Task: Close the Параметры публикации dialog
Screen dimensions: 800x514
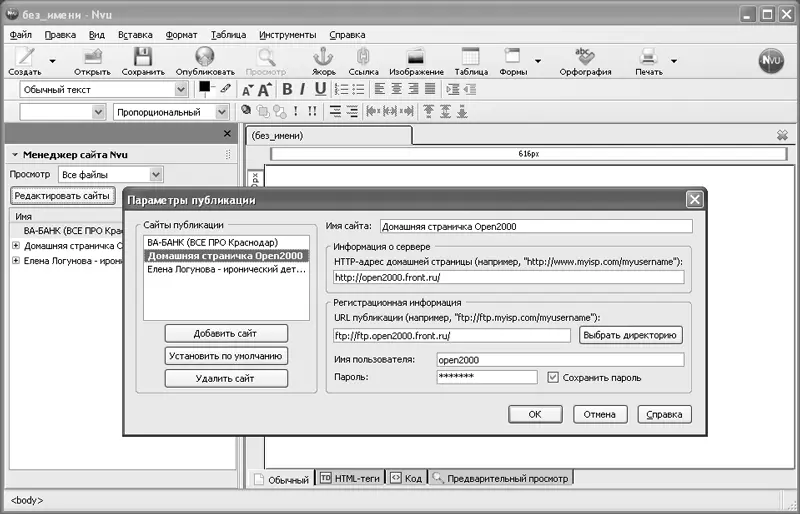Action: 694,200
